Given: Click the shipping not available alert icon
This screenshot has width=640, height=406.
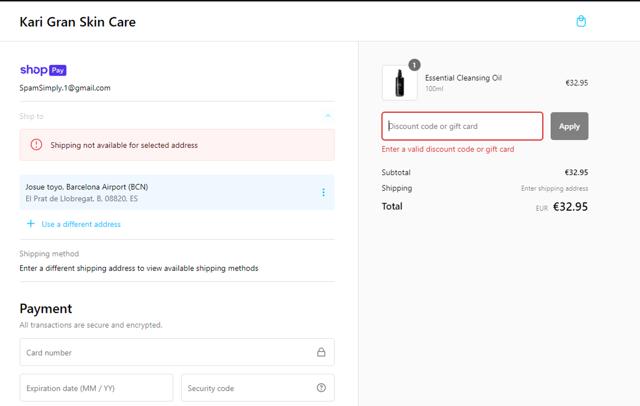Looking at the screenshot, I should point(36,144).
